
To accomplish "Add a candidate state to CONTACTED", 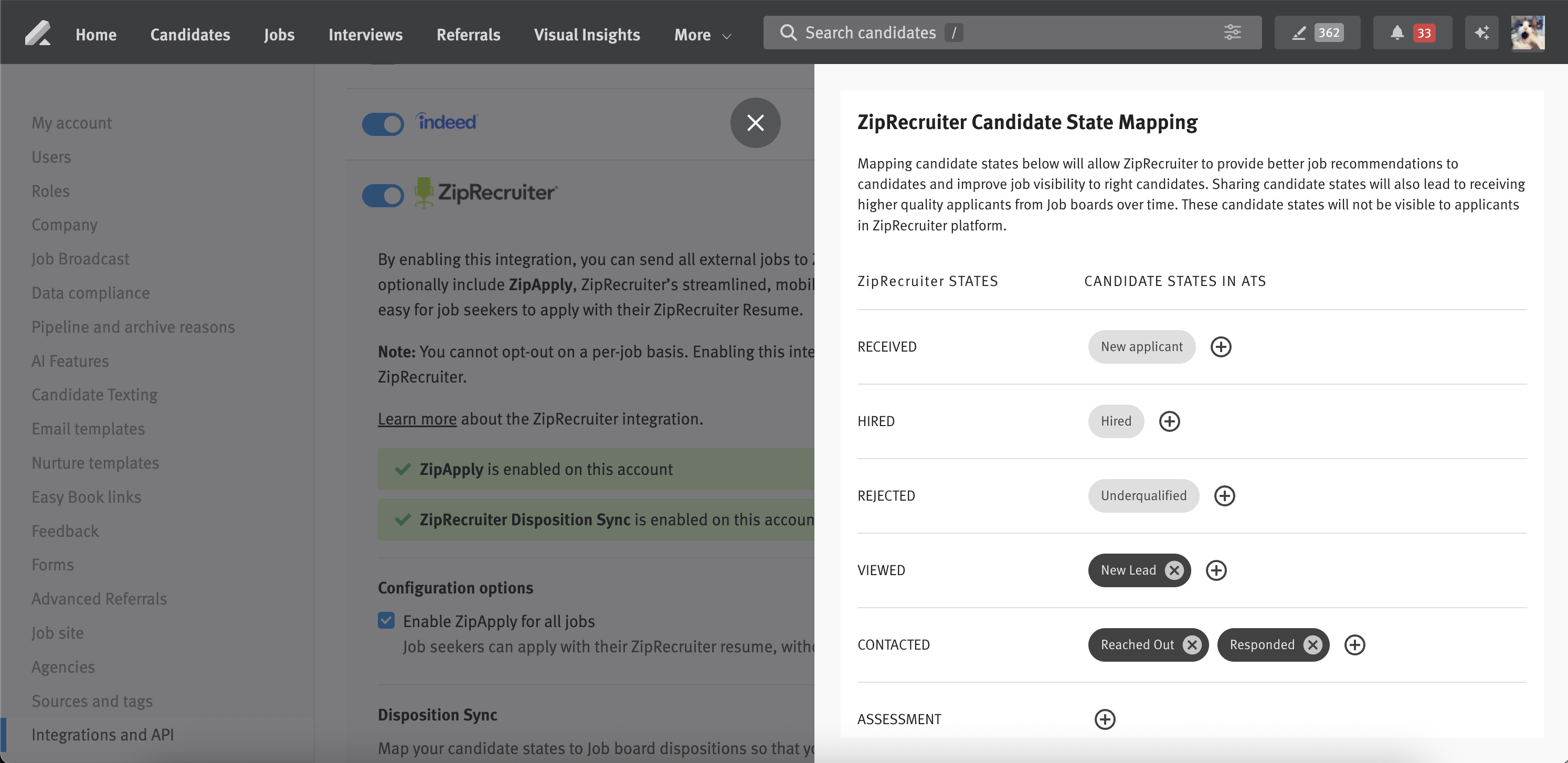I will 1354,644.
